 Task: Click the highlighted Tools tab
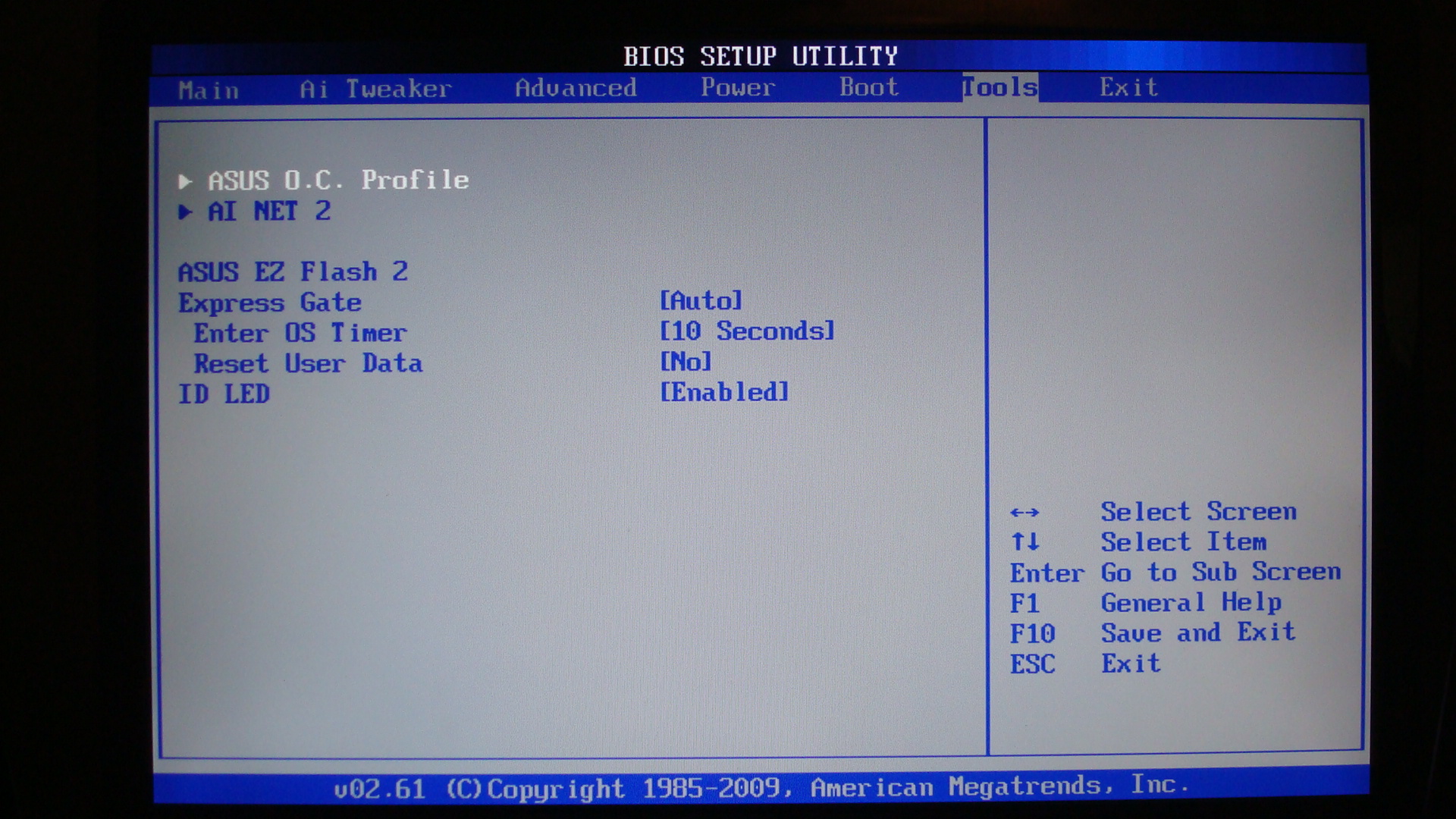pos(1000,87)
